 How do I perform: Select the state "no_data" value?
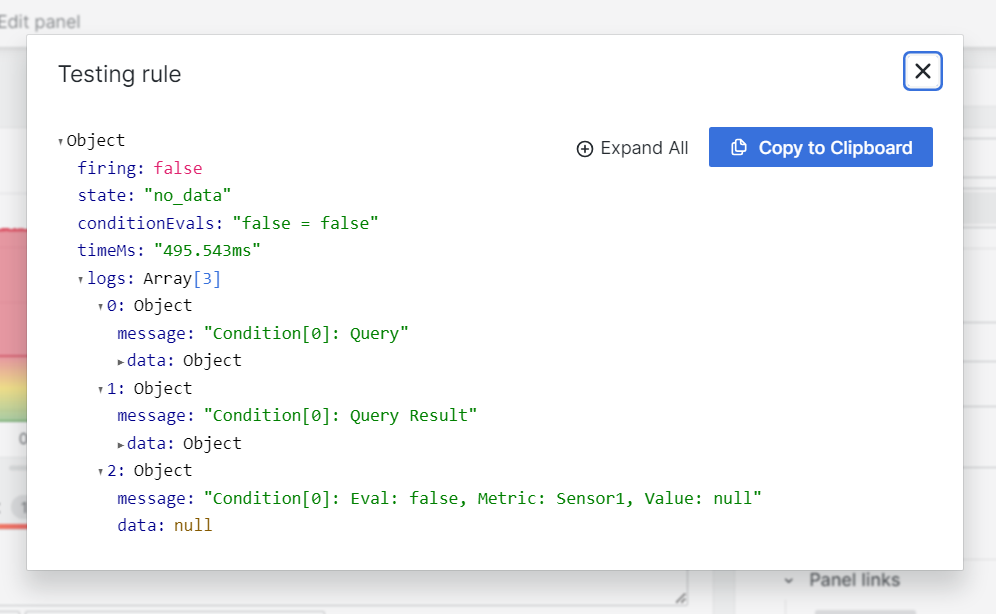click(x=187, y=196)
